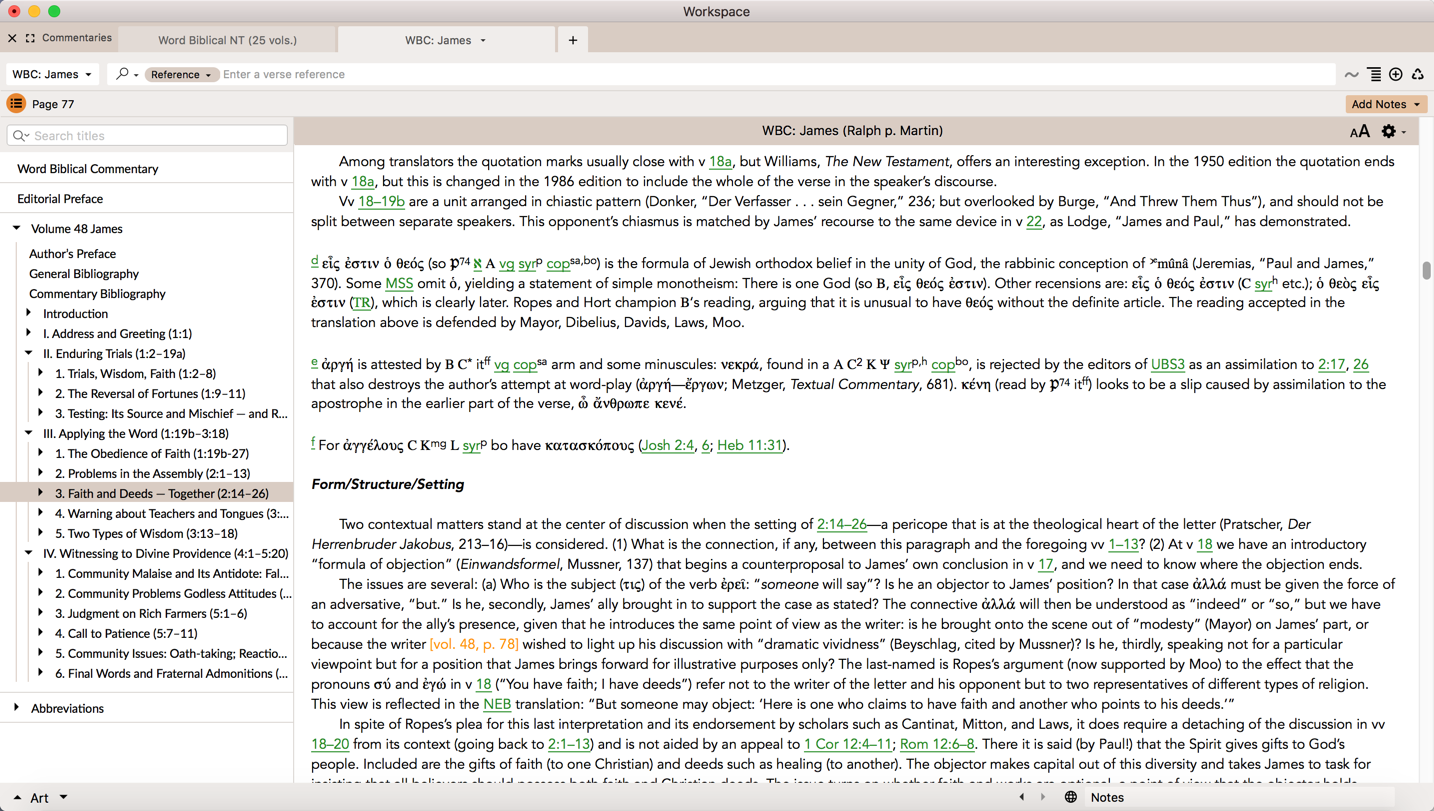1434x811 pixels.
Task: Click the globe icon beside Notes
Action: coord(1071,797)
